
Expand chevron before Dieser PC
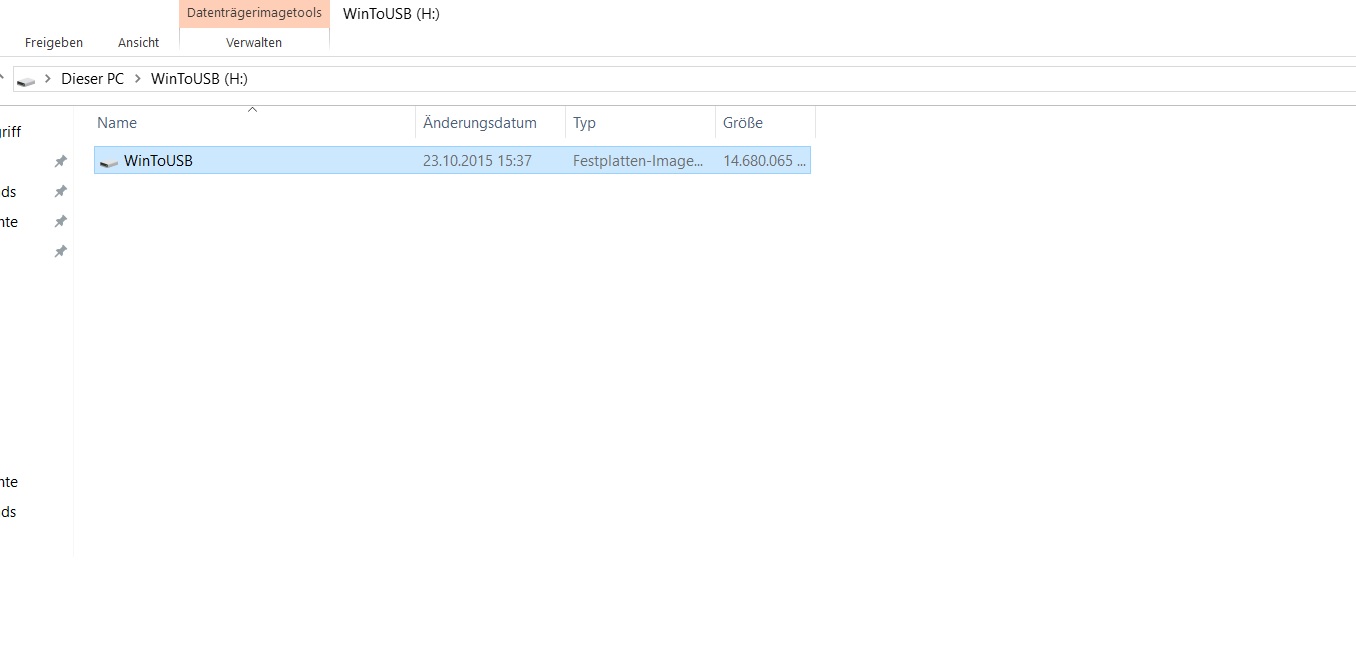click(48, 79)
